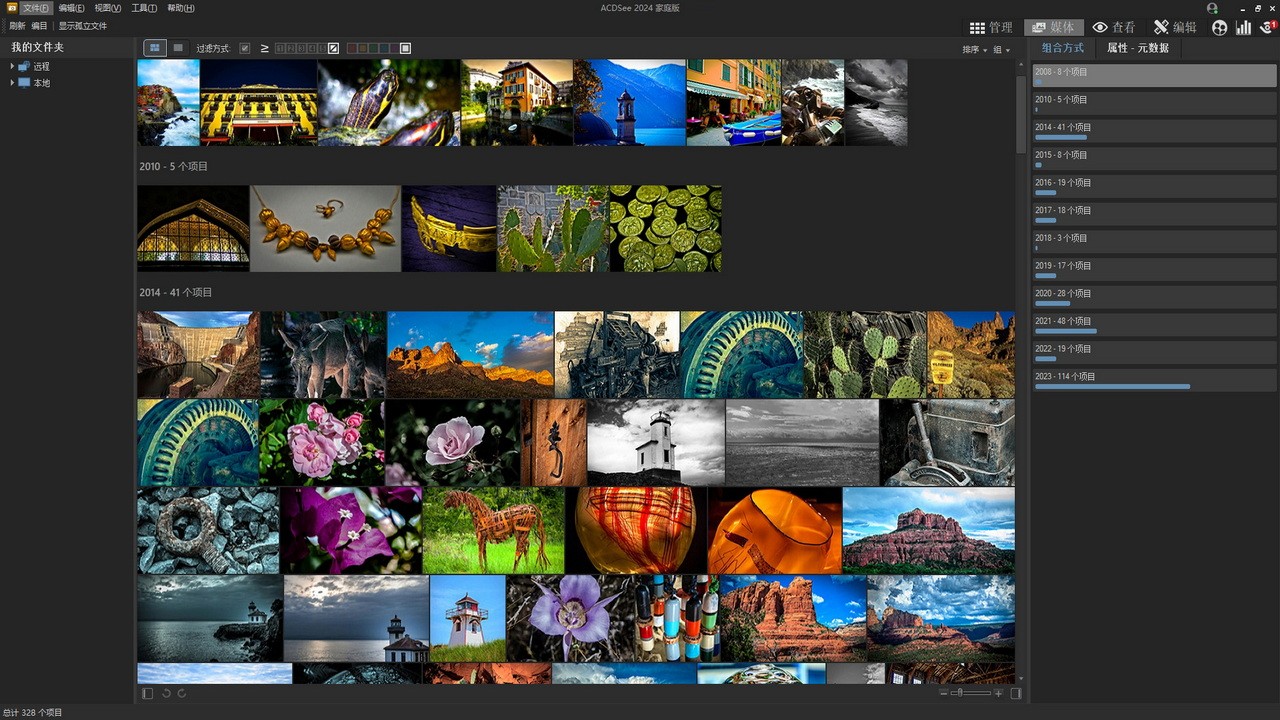Click the greater-than-or-equal rating operator

pos(265,48)
